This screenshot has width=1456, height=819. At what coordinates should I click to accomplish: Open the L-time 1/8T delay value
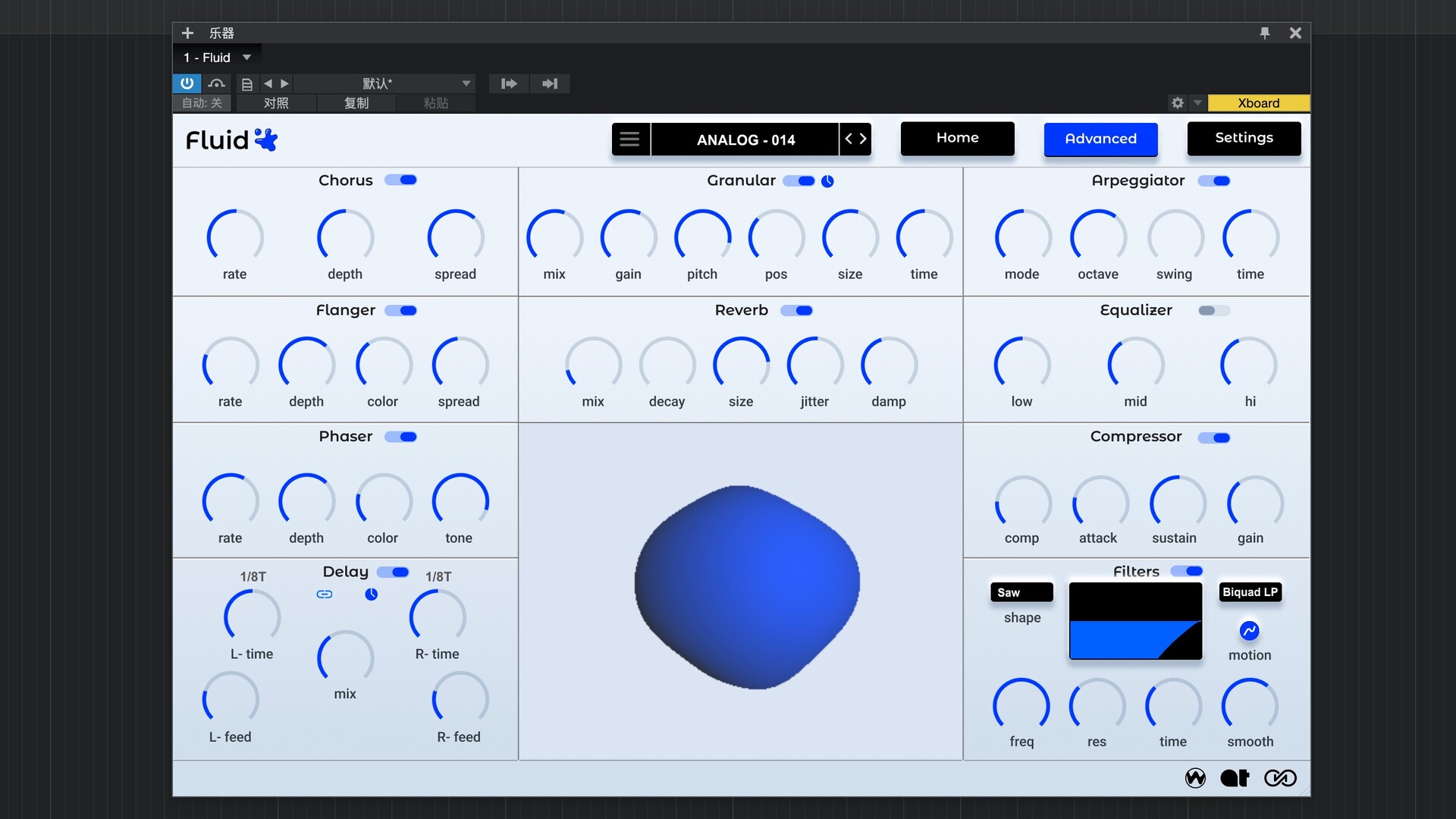[253, 576]
